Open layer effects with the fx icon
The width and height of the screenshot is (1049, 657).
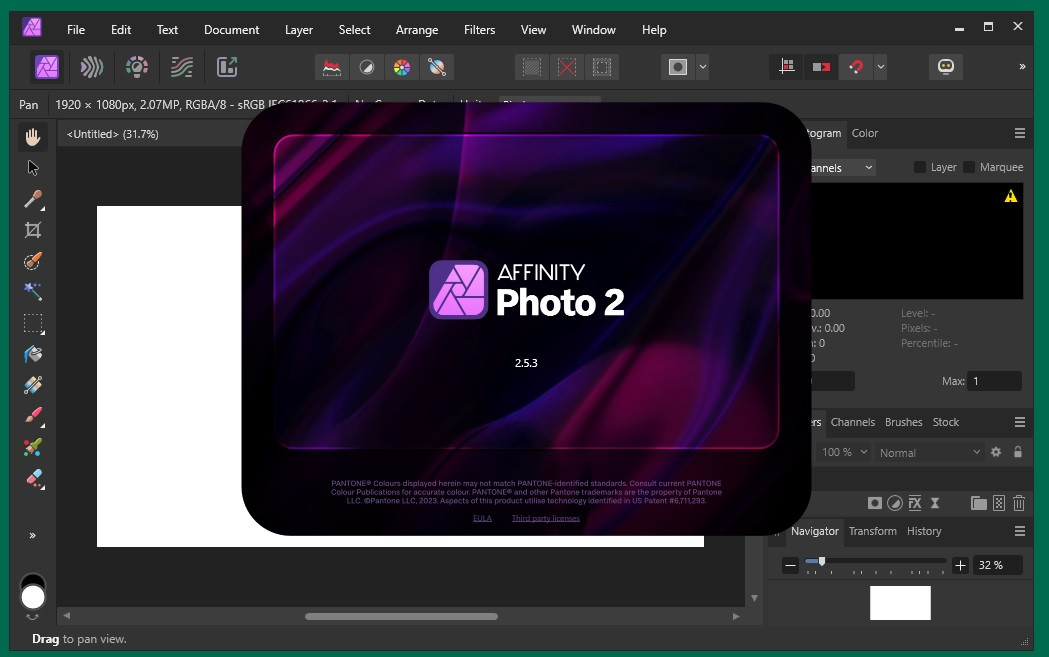(915, 503)
